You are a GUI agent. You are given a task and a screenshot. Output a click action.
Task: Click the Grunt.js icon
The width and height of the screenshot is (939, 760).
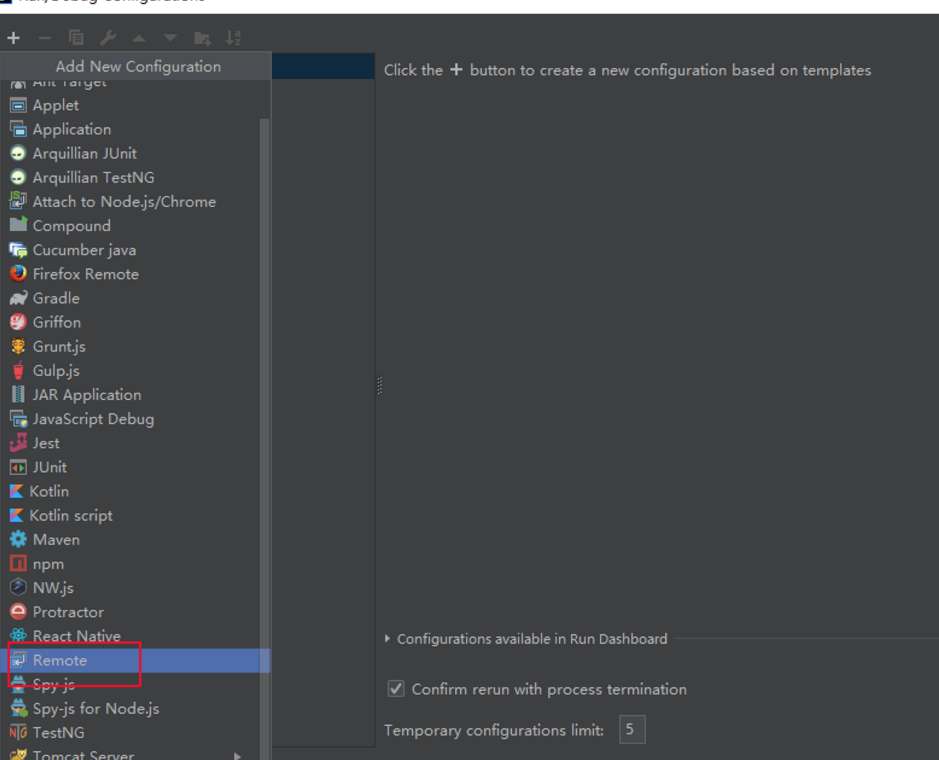[x=19, y=346]
